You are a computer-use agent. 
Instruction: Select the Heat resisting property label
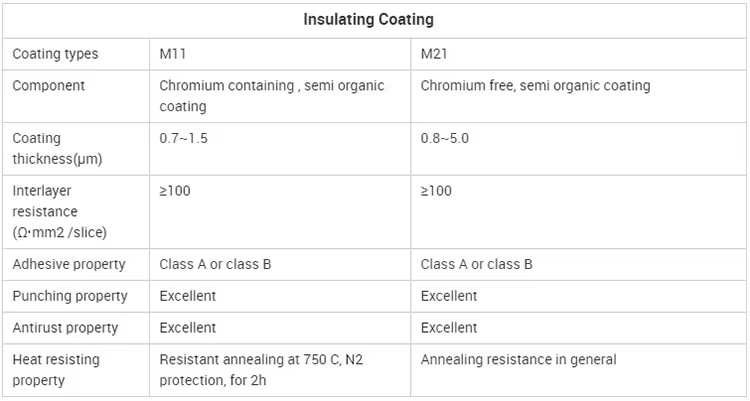coord(56,370)
